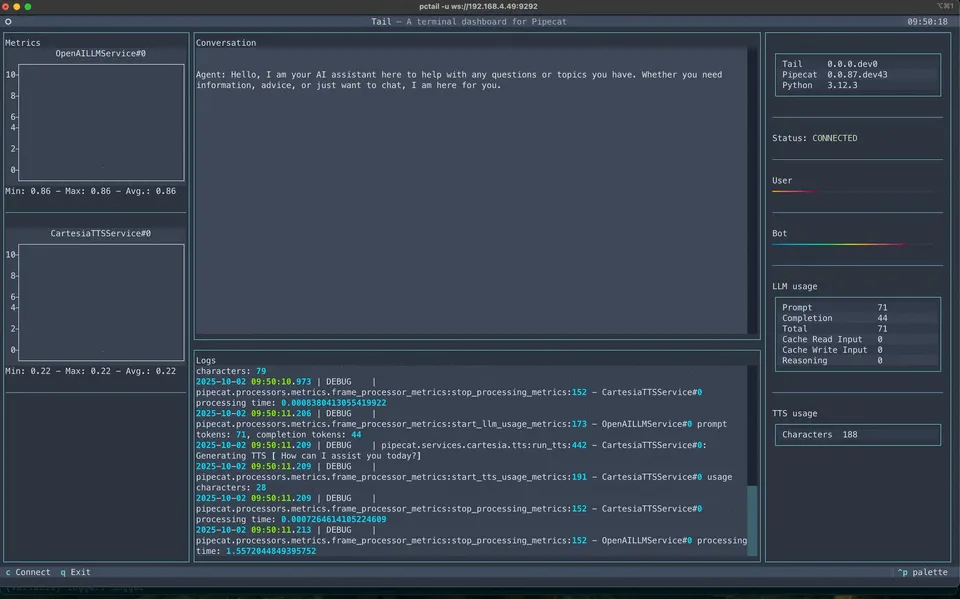This screenshot has height=599, width=960.
Task: Click the header clock showing 09:50:18
Action: (x=927, y=21)
